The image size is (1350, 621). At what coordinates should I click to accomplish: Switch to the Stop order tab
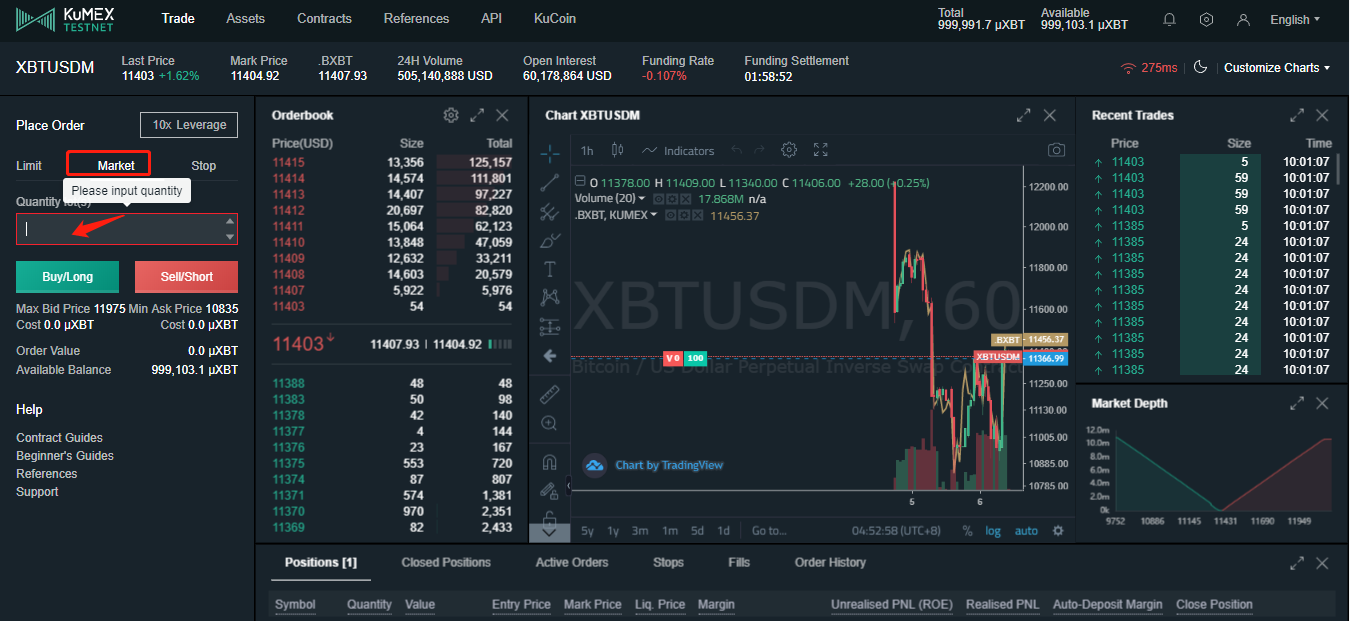(204, 165)
